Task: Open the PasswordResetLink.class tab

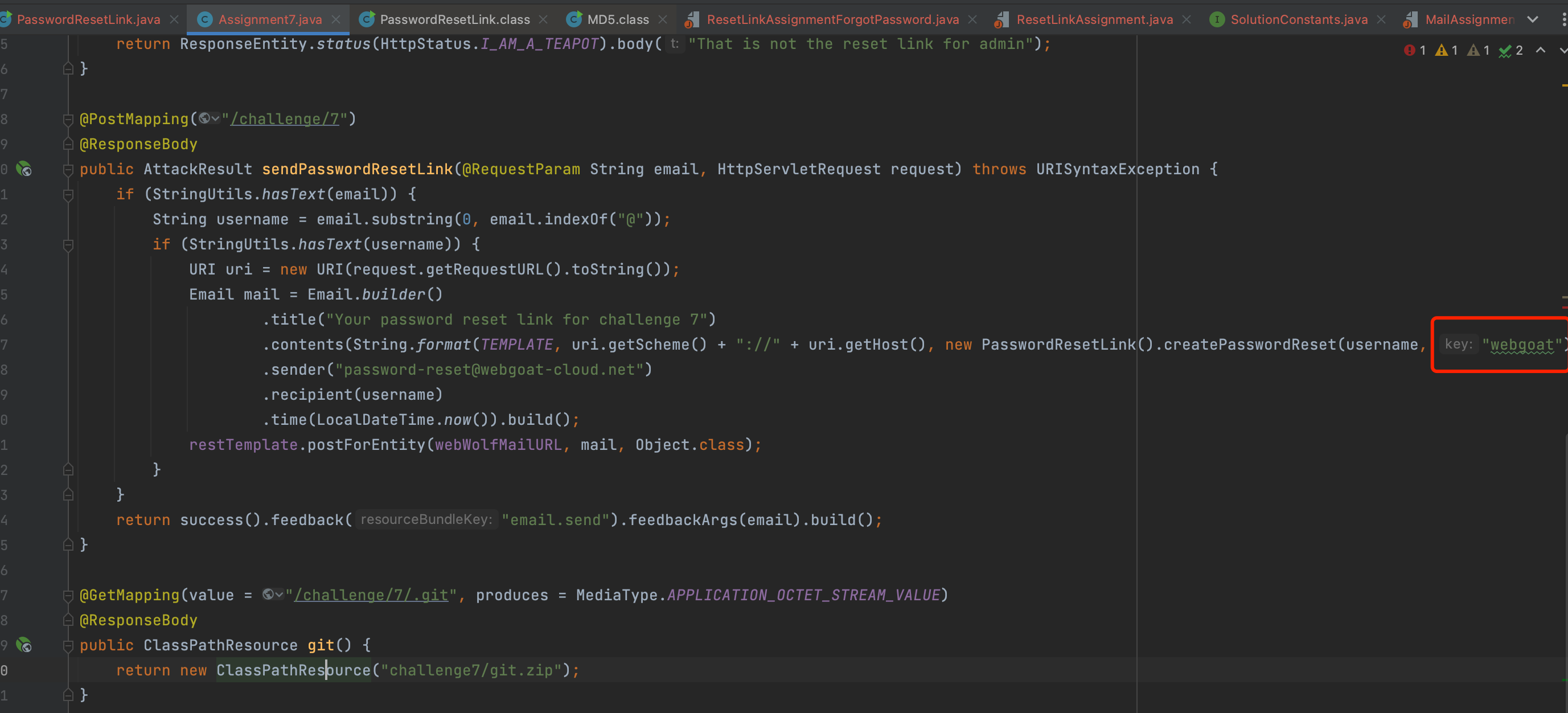Action: coord(455,19)
